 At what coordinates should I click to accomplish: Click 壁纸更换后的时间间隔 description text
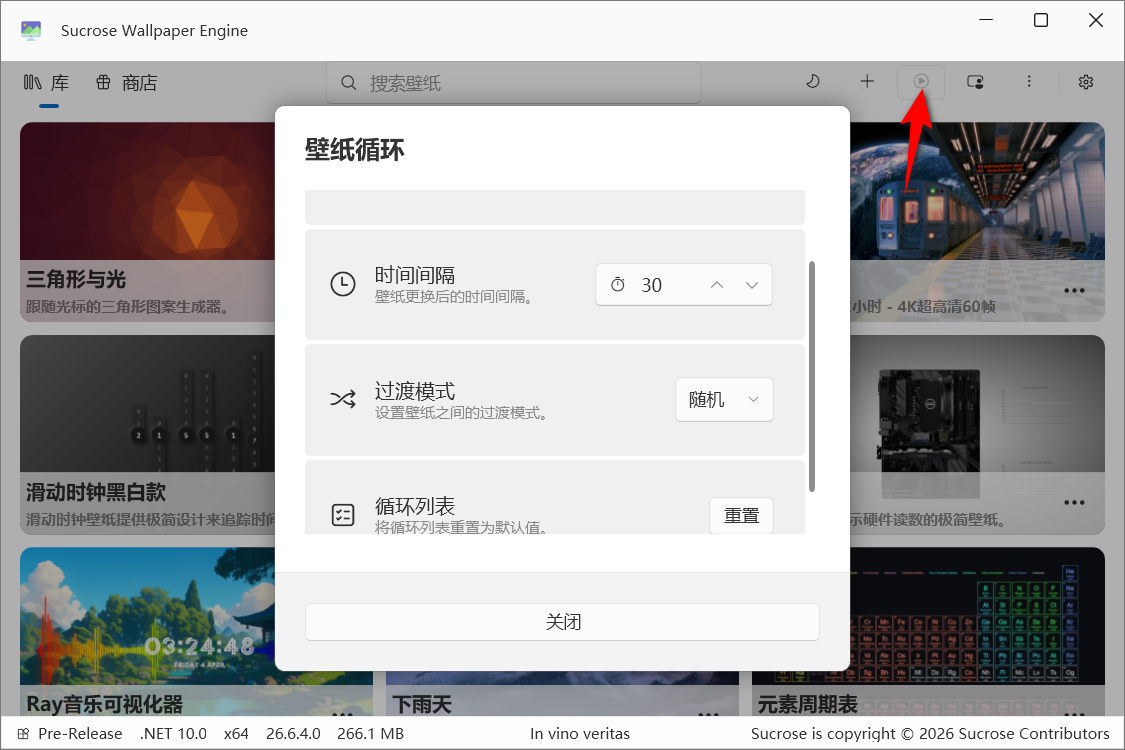pos(453,297)
